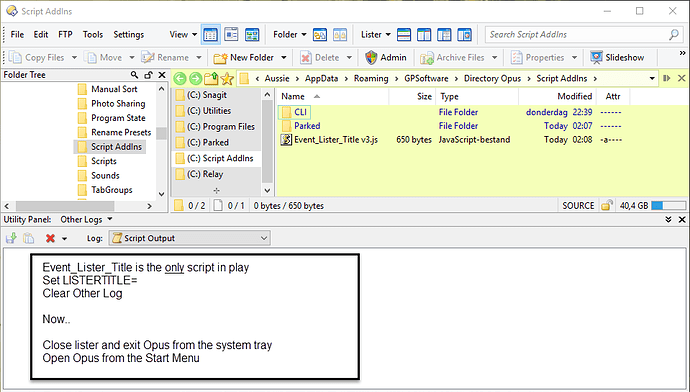Click the Favorites star icon in path bar
This screenshot has width=690, height=392.
(x=227, y=79)
